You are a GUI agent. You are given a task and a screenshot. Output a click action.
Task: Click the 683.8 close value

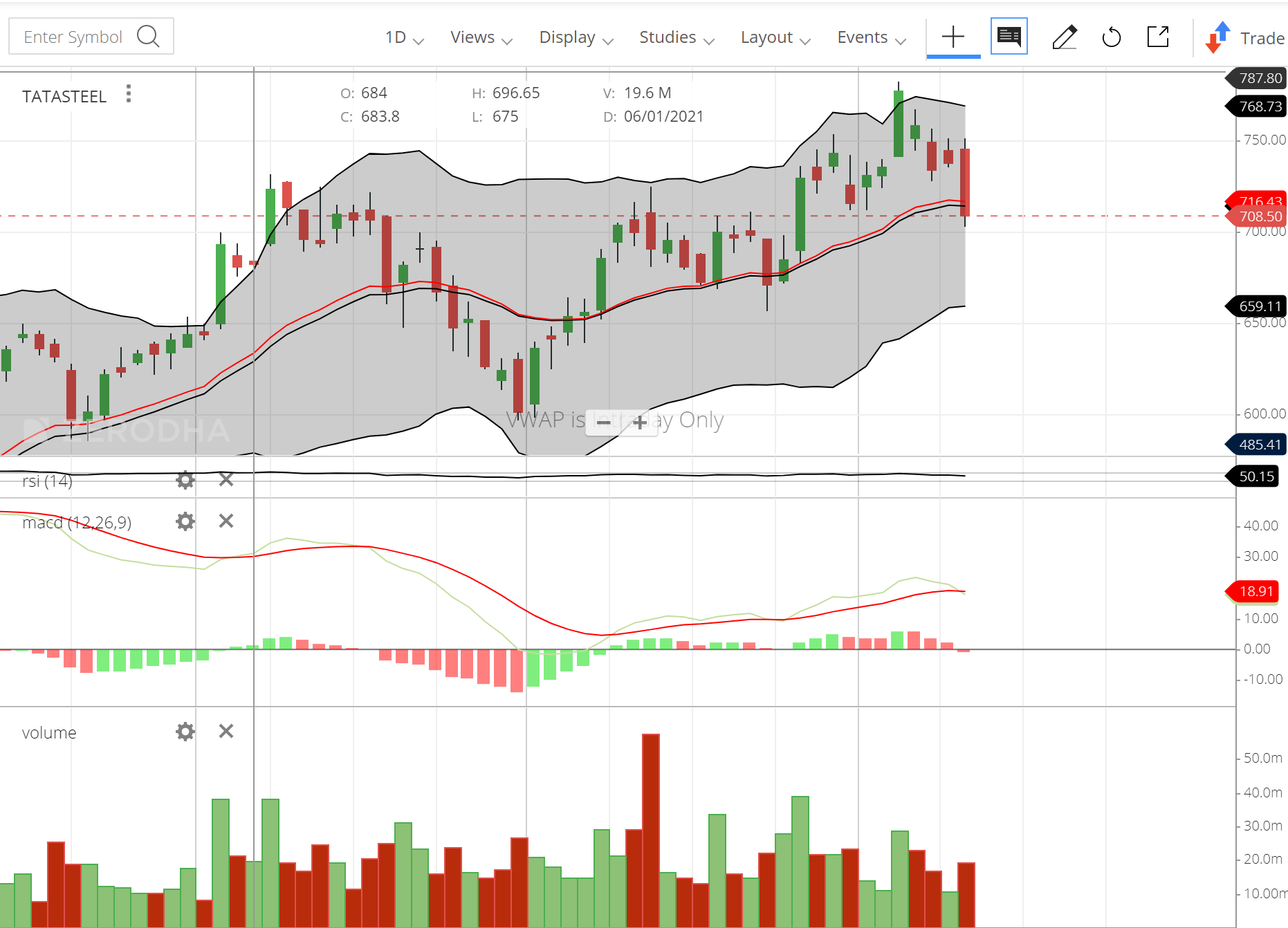click(380, 116)
